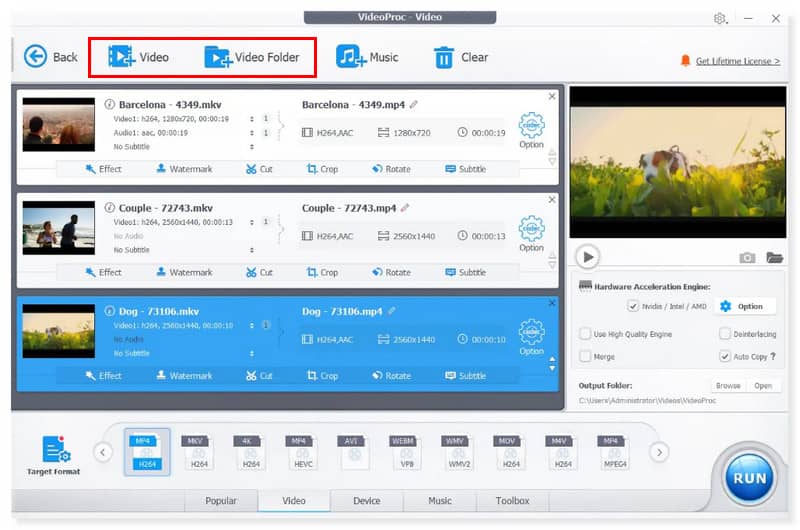Open codec Option for Barcelona video
Screen dimensions: 800x530
click(x=532, y=130)
